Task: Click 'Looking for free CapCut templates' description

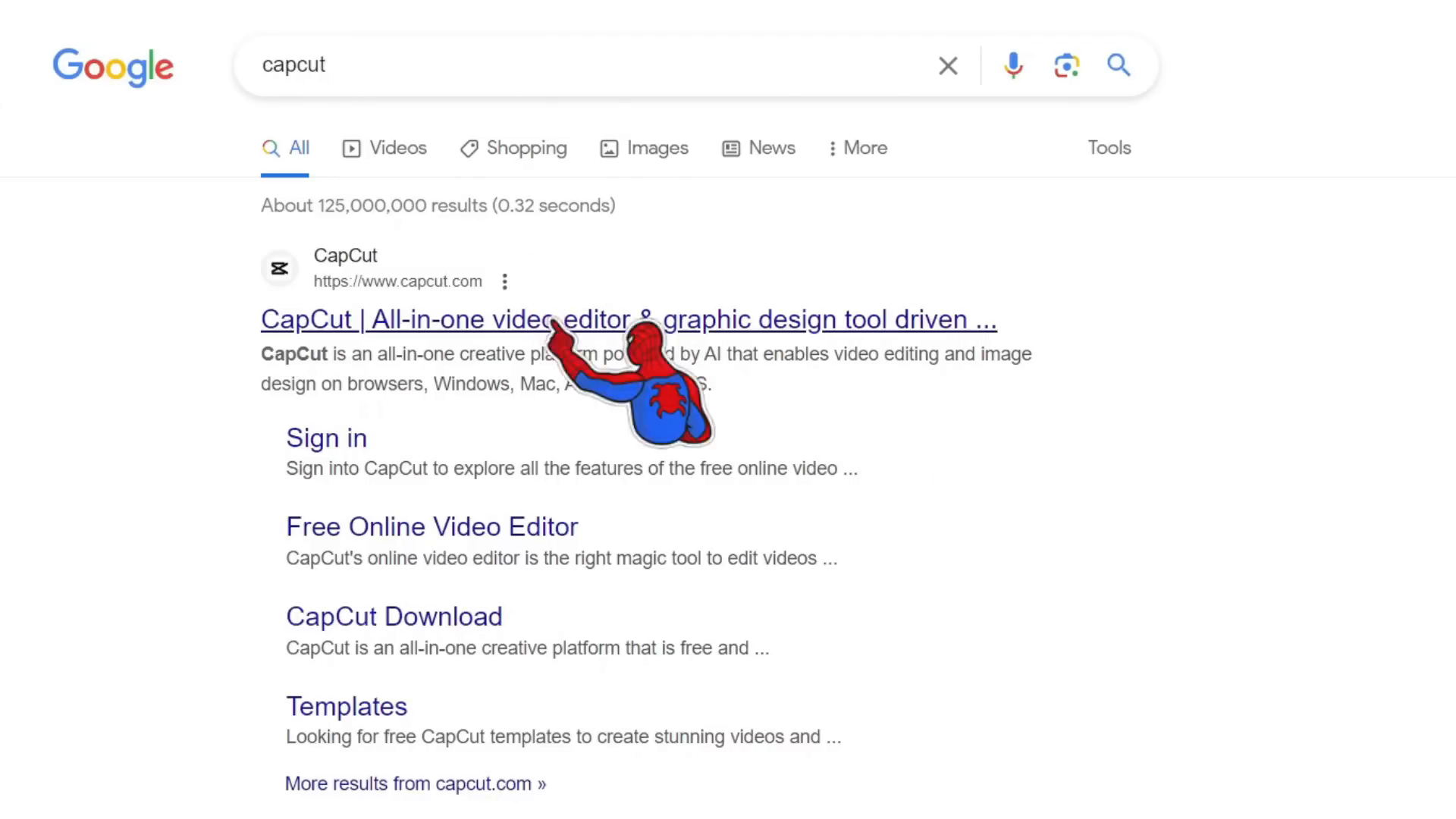Action: (563, 737)
